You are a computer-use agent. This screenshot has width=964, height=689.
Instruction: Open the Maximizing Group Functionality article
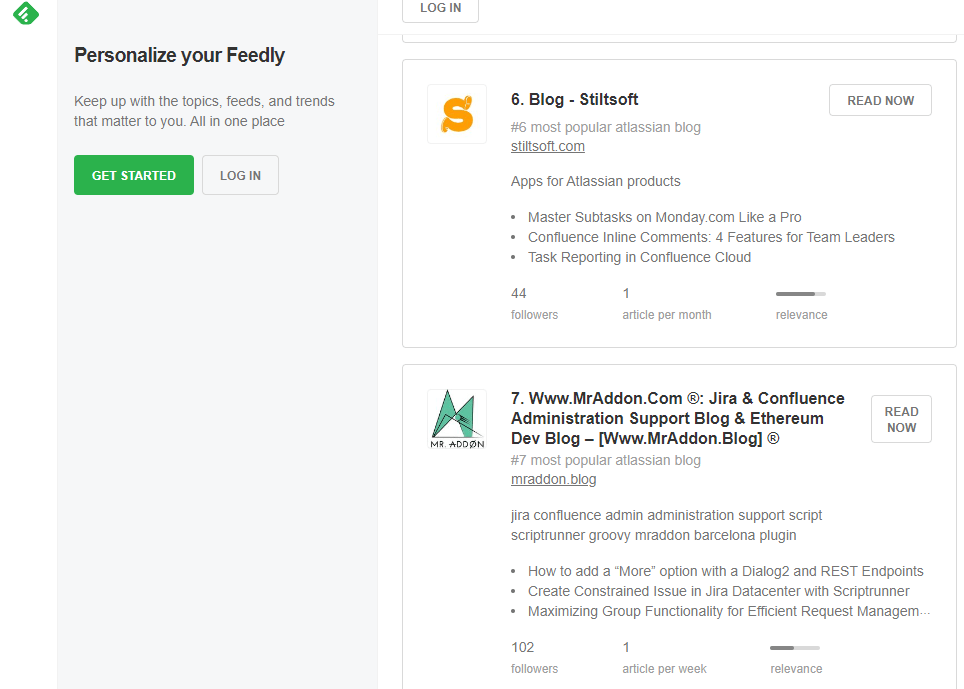pyautogui.click(x=728, y=612)
